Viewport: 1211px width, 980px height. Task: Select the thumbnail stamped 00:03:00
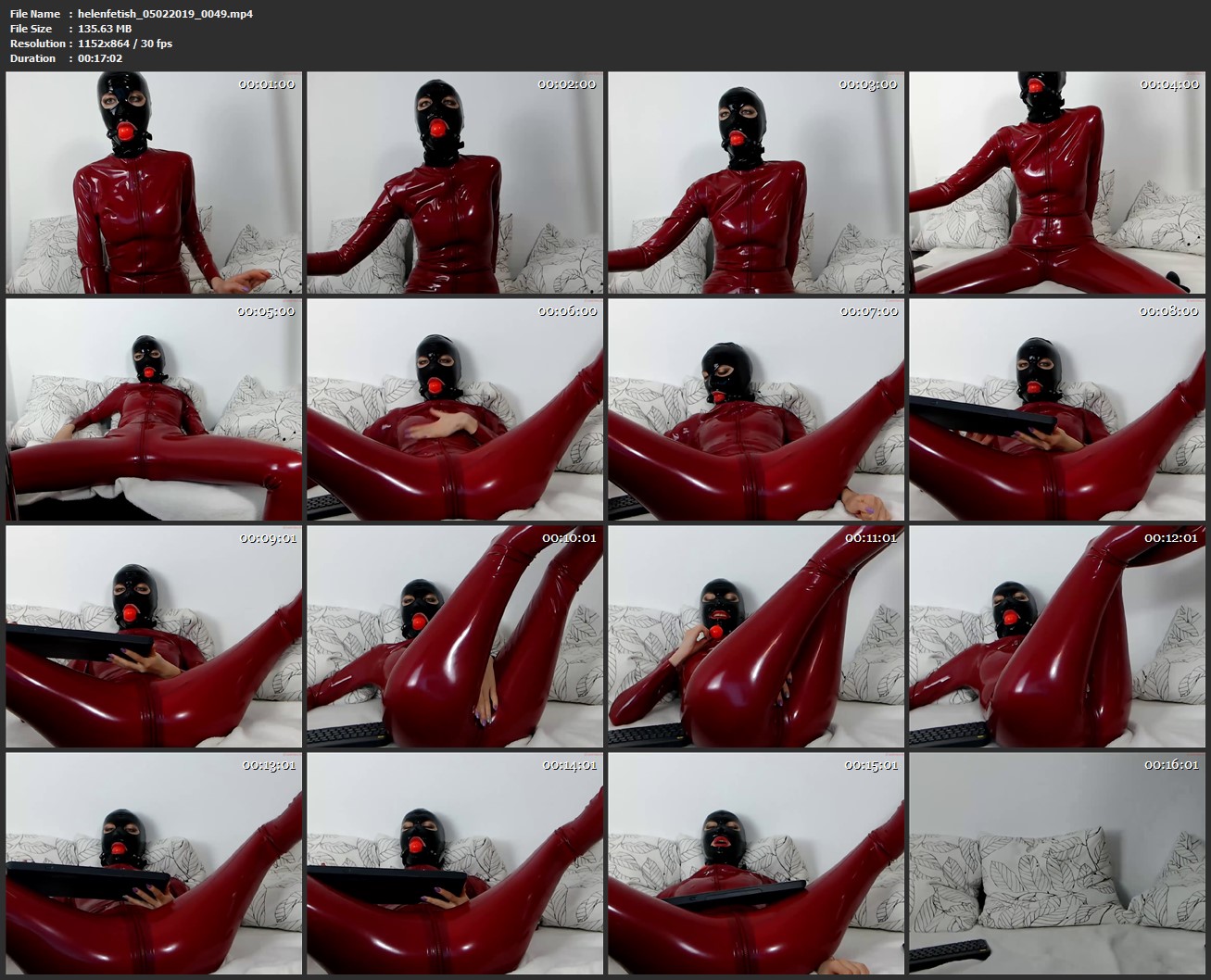click(x=756, y=182)
